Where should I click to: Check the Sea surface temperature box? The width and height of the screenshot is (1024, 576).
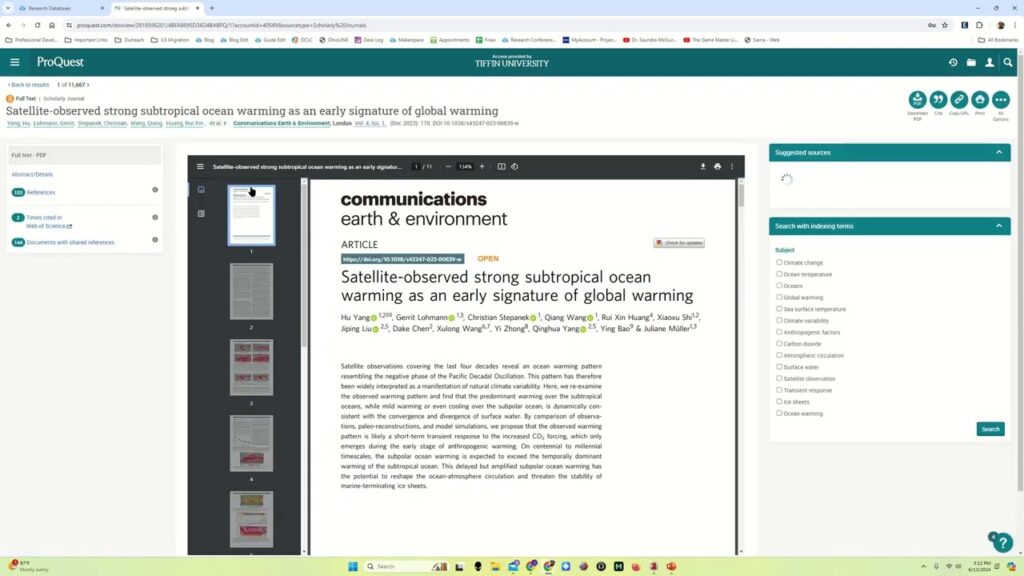click(779, 309)
